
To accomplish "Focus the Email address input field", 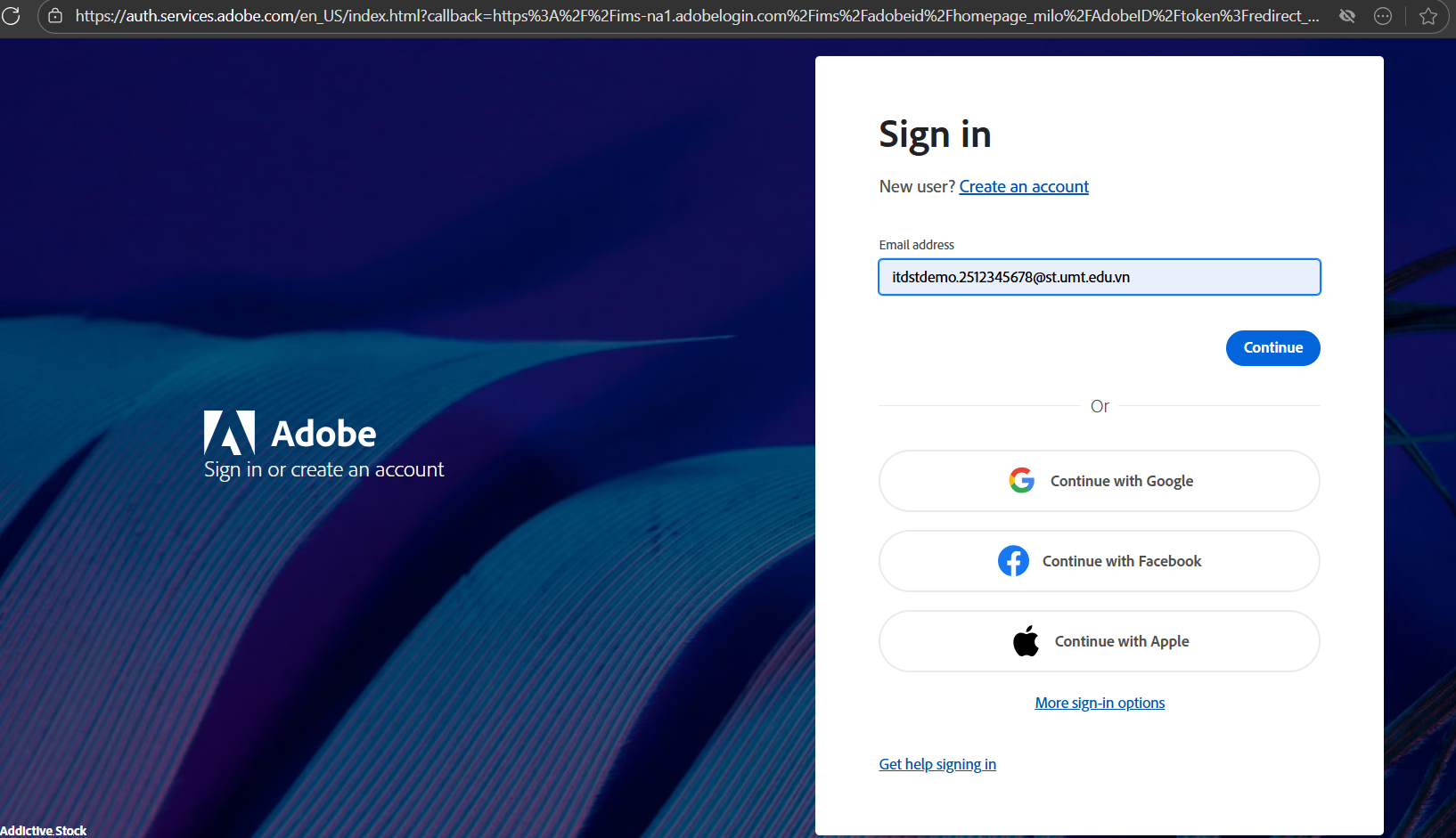I will click(1099, 277).
